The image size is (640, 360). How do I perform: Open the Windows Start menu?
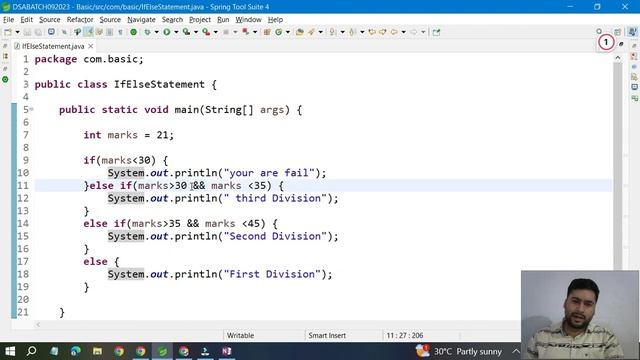coord(10,351)
